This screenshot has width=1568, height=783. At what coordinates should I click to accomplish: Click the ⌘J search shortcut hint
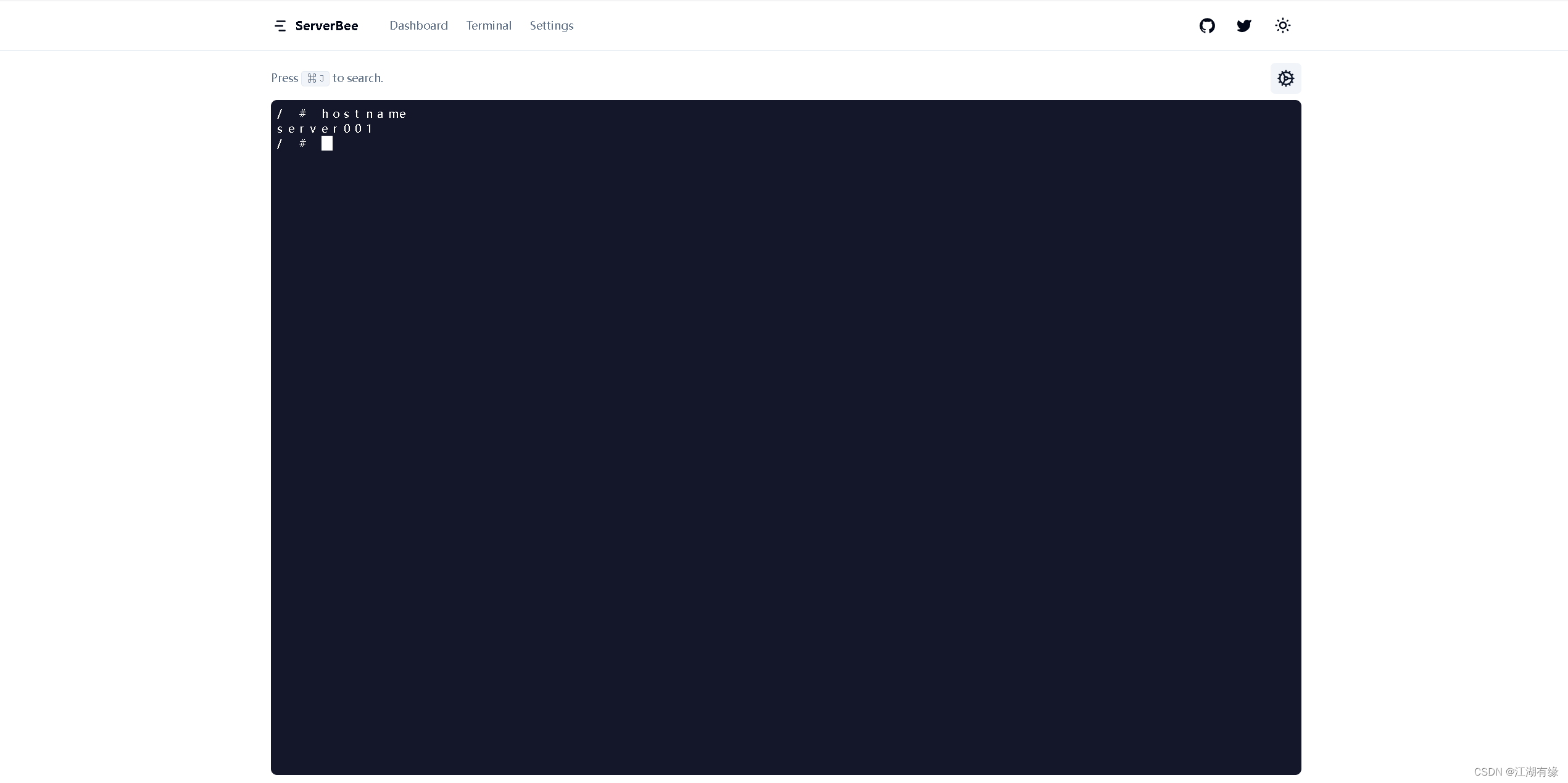(315, 78)
